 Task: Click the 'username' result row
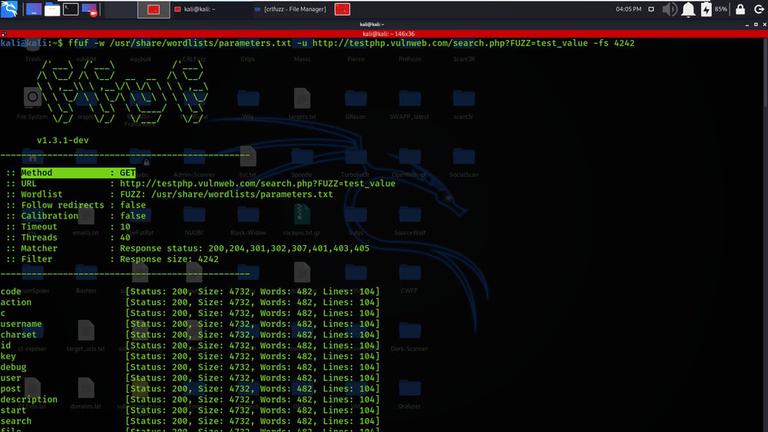coord(190,324)
